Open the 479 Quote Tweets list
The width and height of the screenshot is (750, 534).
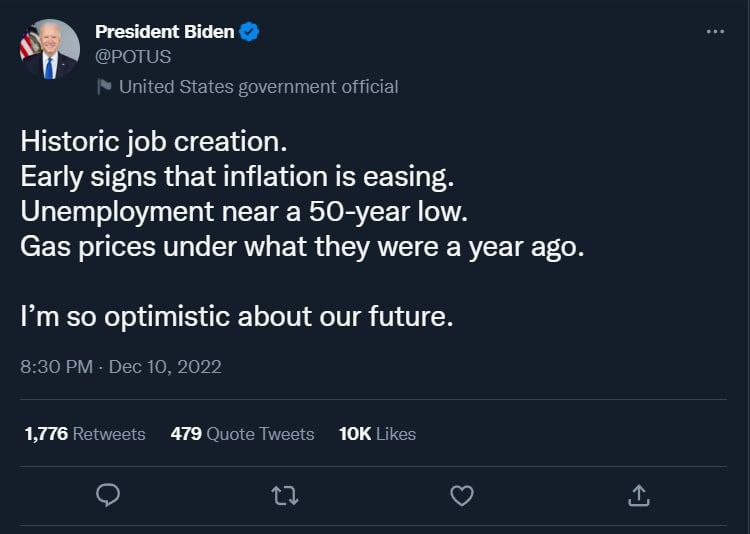click(242, 434)
